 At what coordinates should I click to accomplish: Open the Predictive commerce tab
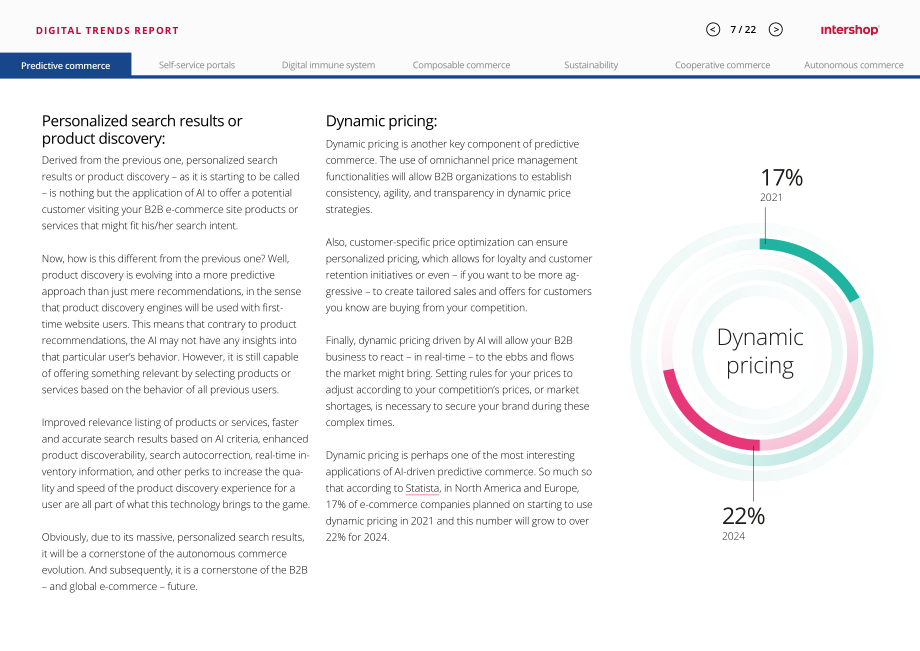coord(66,65)
